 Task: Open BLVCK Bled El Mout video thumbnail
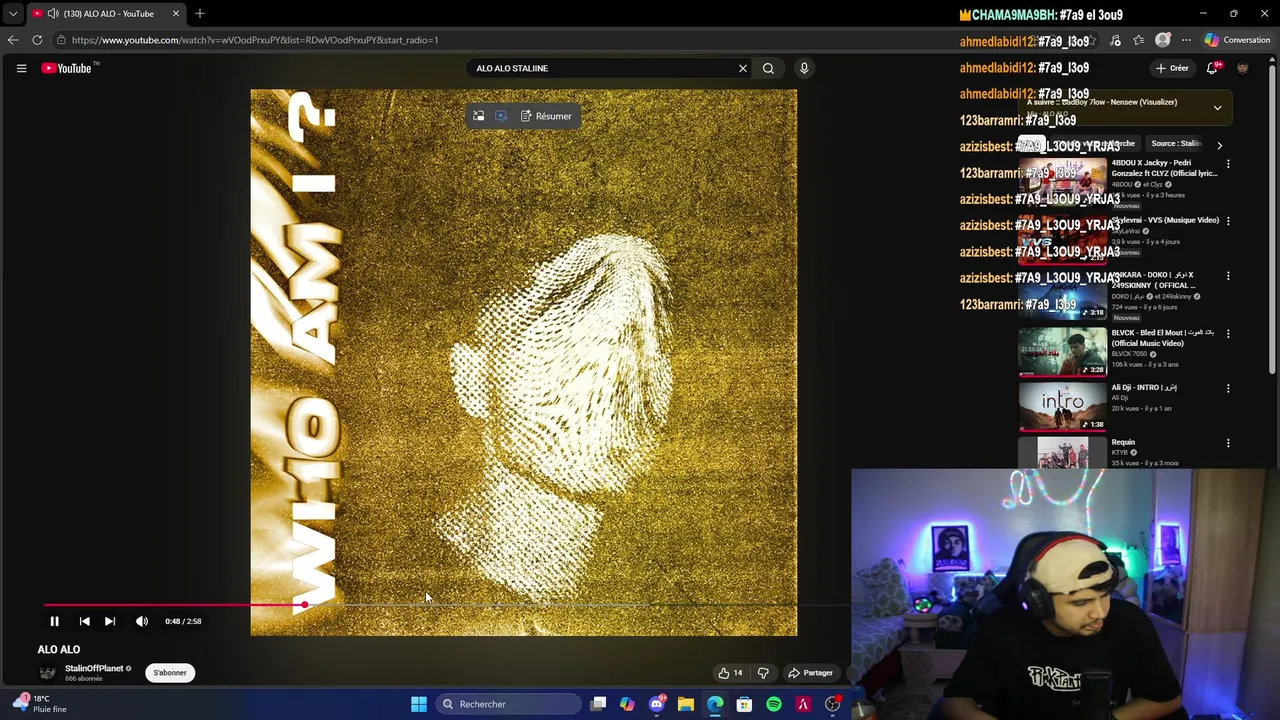coord(1062,352)
